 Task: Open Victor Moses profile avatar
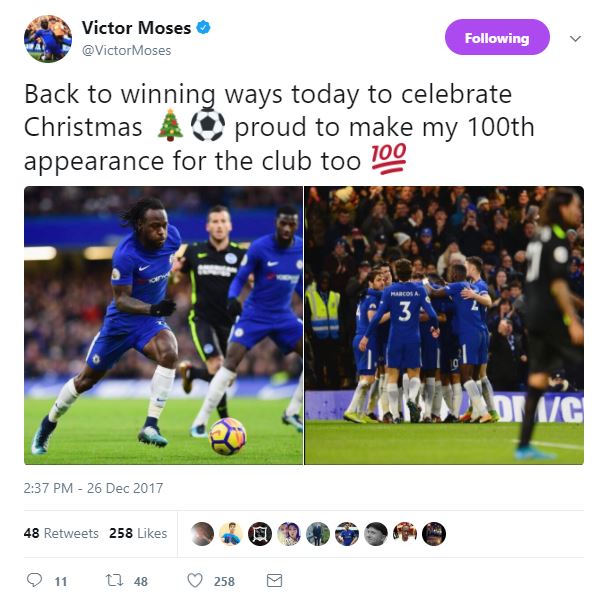pyautogui.click(x=47, y=39)
